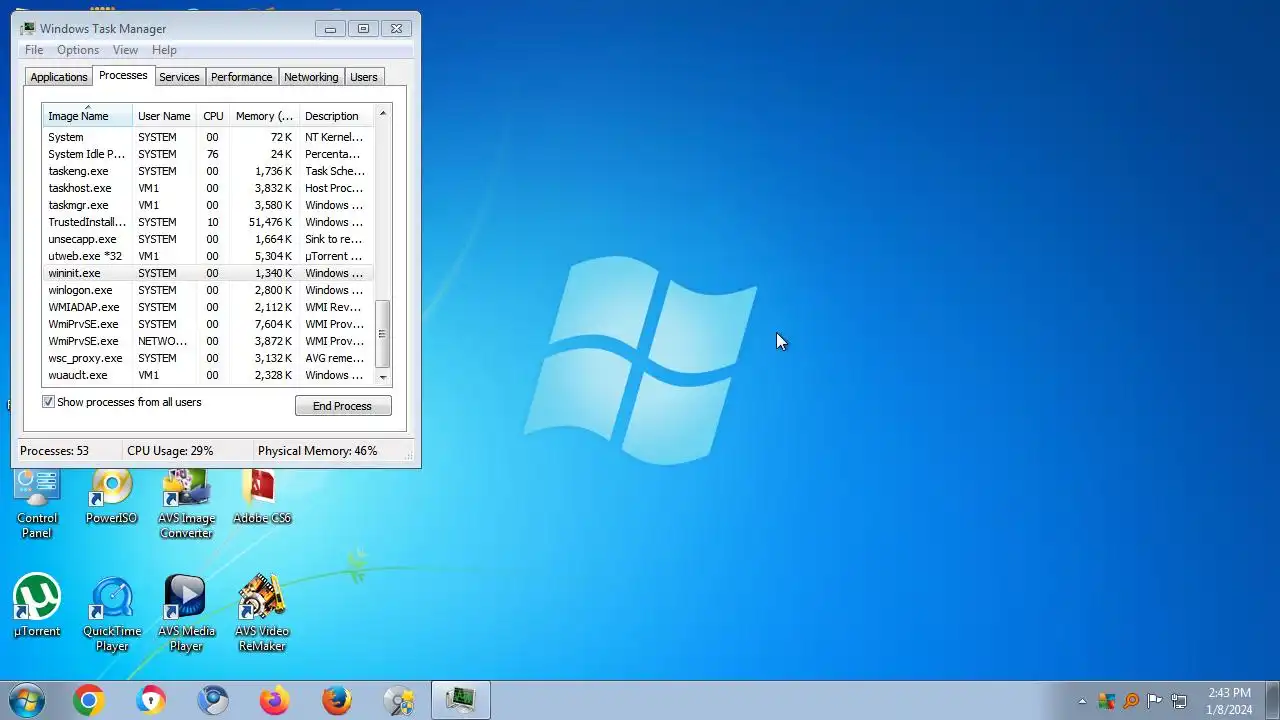Select WmiPrvSE.exe row owned by SYSTEM

pyautogui.click(x=208, y=324)
